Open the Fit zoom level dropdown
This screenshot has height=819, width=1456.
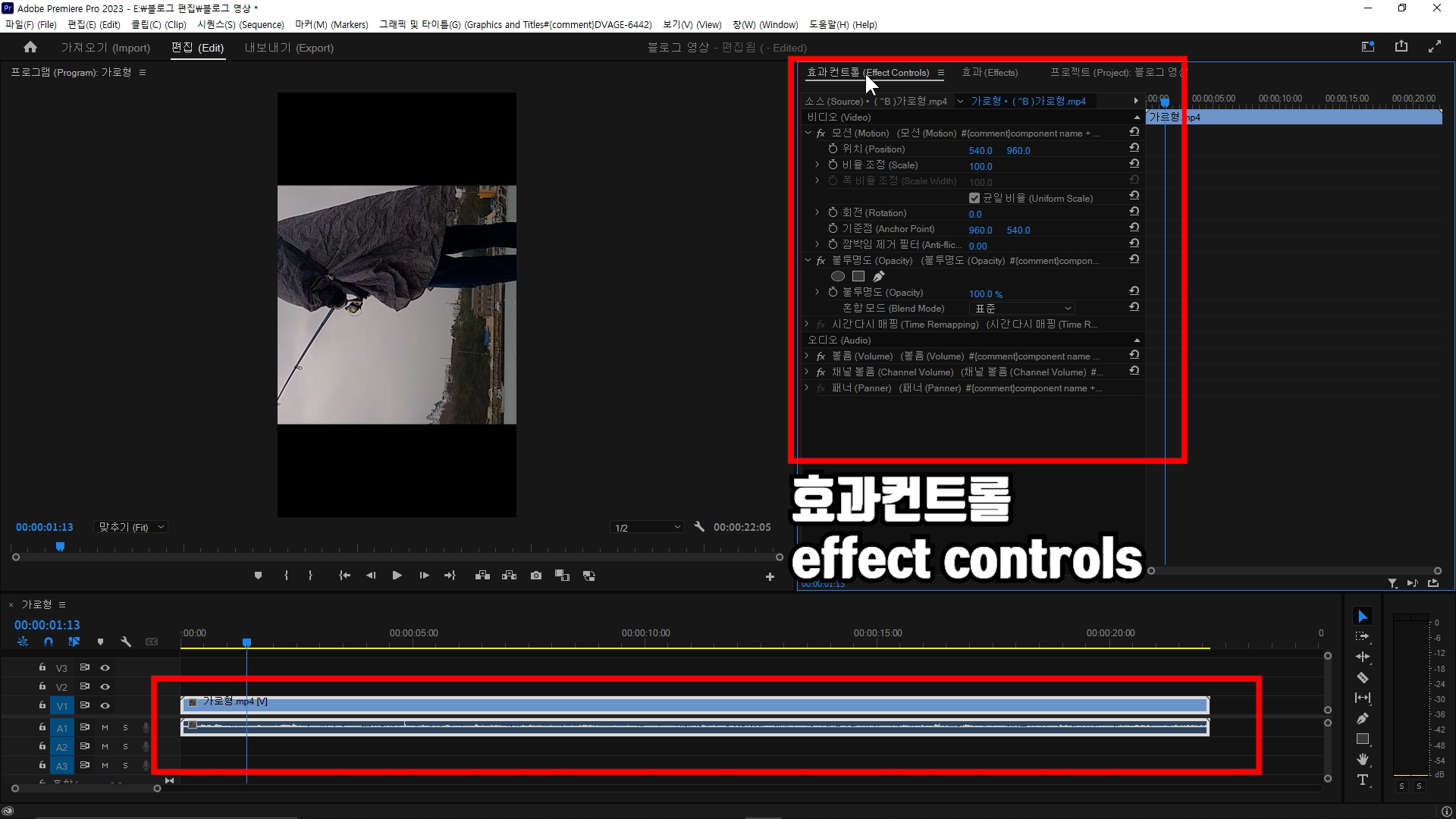132,527
